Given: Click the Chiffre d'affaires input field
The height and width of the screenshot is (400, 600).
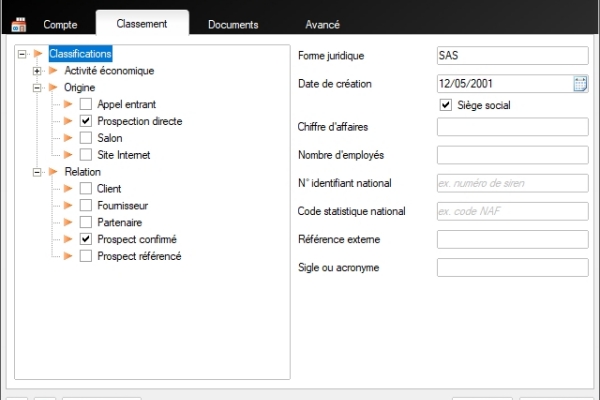Looking at the screenshot, I should (512, 125).
